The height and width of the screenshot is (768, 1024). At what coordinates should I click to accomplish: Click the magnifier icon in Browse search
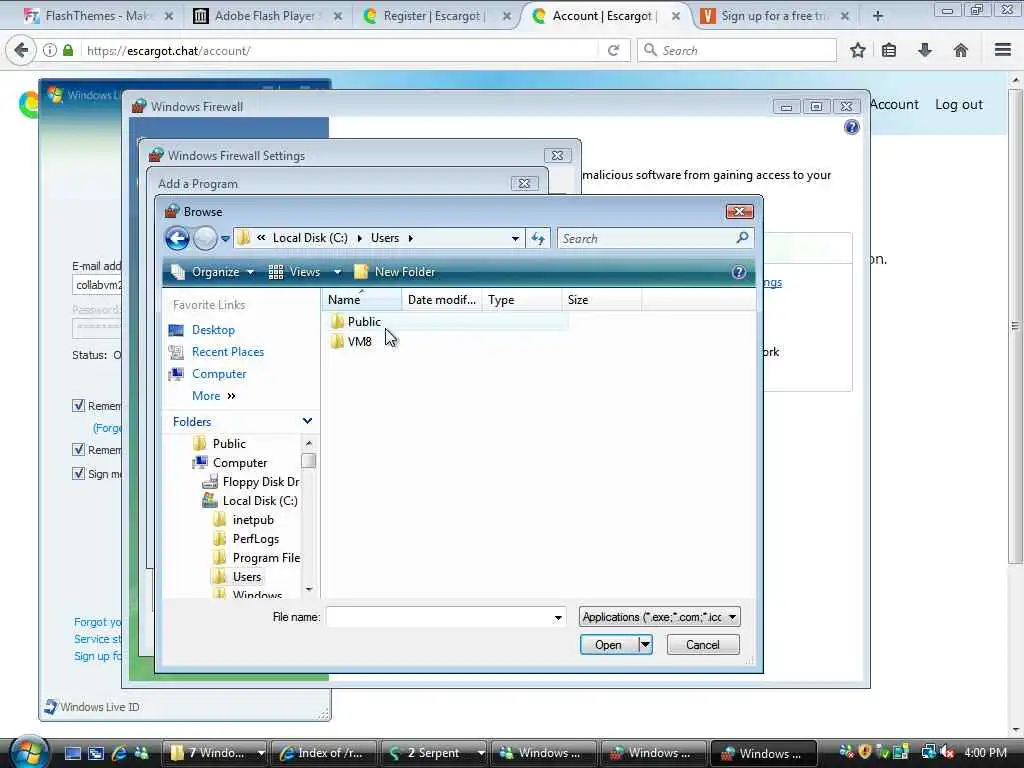coord(743,238)
